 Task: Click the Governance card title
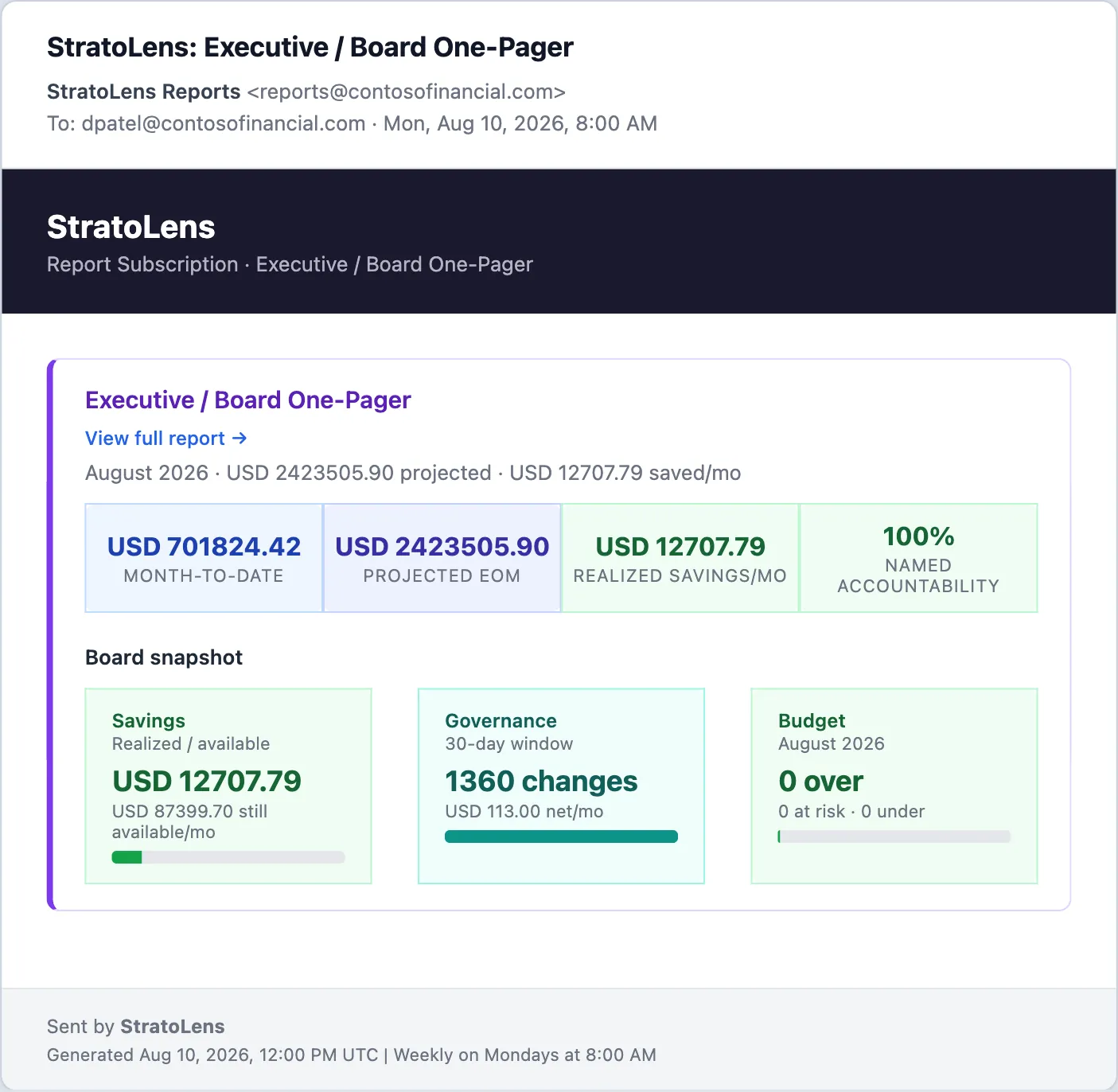[x=501, y=721]
